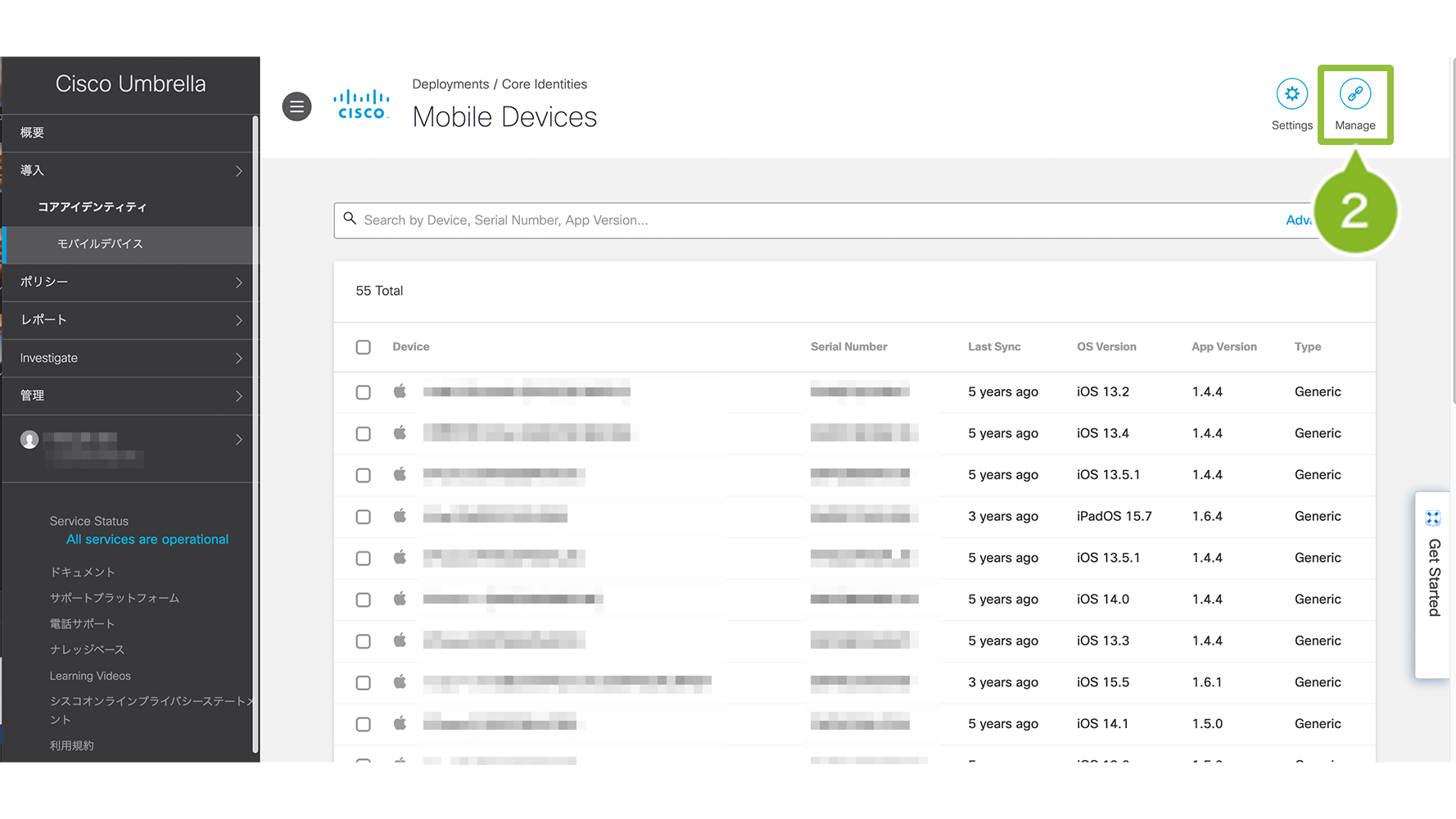Check the box for the iOS 13.2 device

tap(364, 392)
